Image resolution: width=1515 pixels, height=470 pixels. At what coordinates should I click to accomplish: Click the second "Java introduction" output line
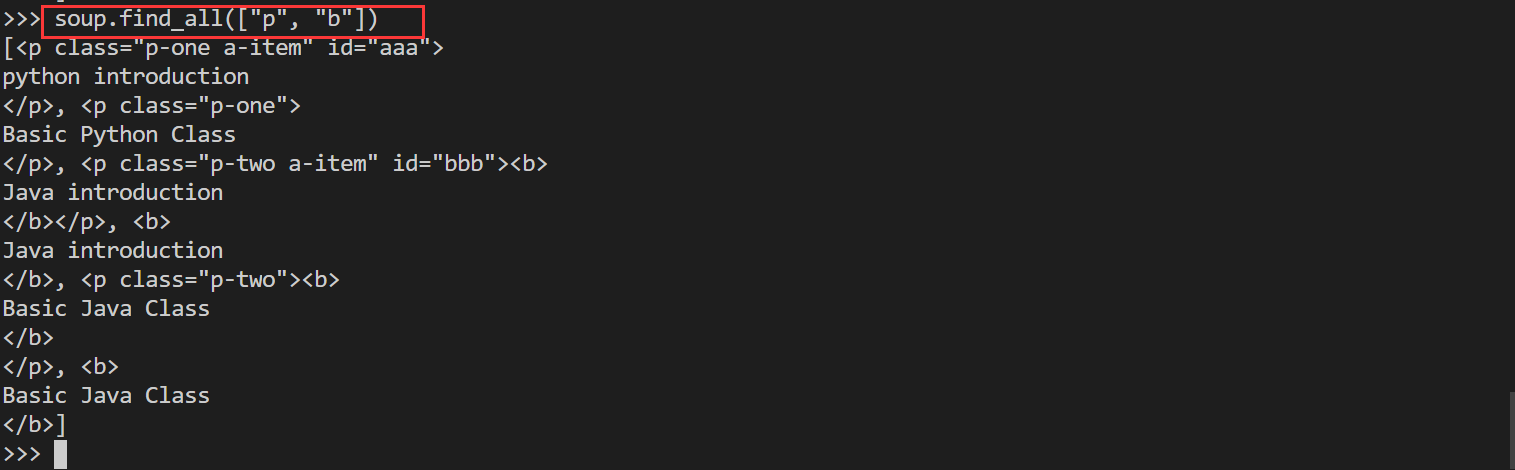pos(113,250)
